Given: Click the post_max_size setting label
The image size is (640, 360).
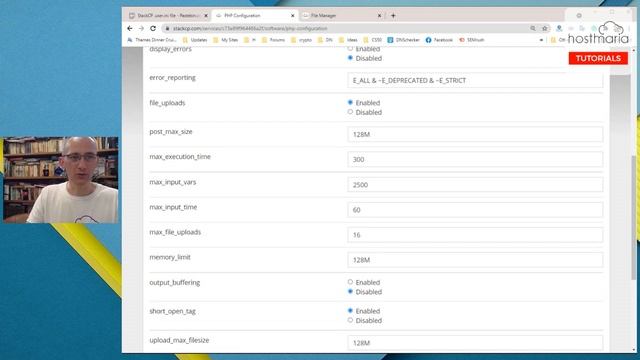Looking at the screenshot, I should [171, 132].
